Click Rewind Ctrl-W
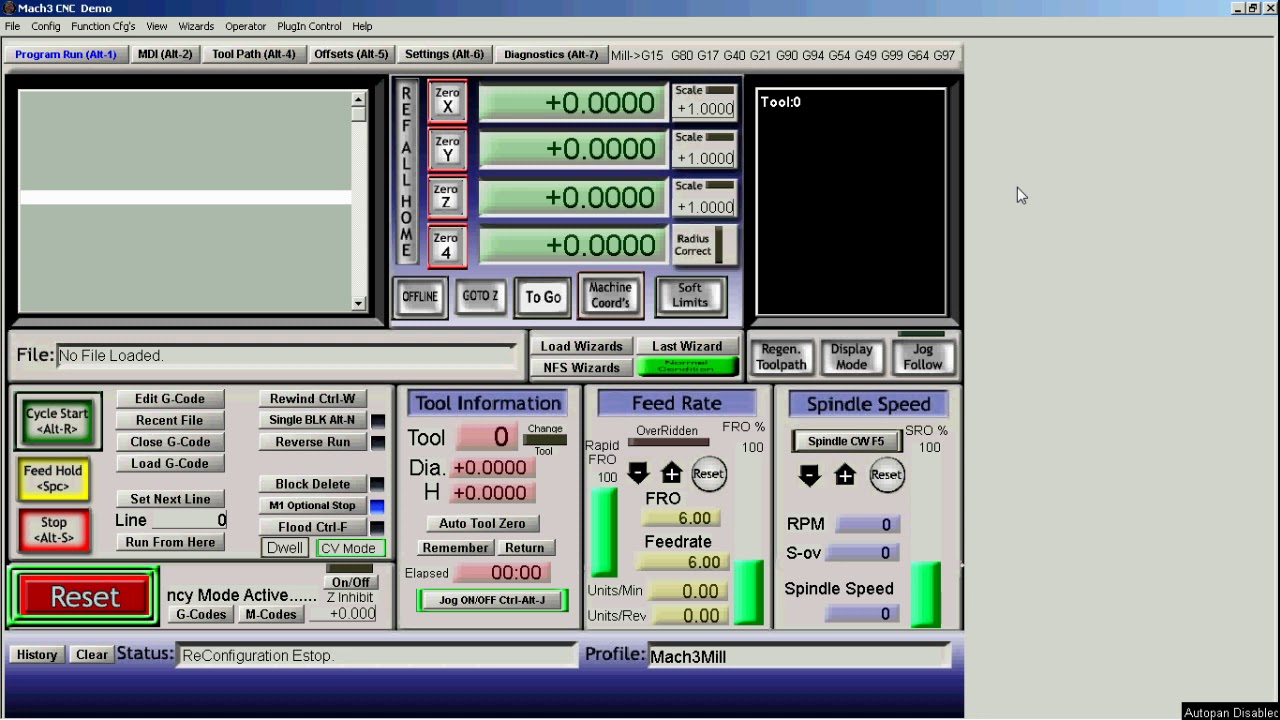This screenshot has height=720, width=1280. (312, 399)
